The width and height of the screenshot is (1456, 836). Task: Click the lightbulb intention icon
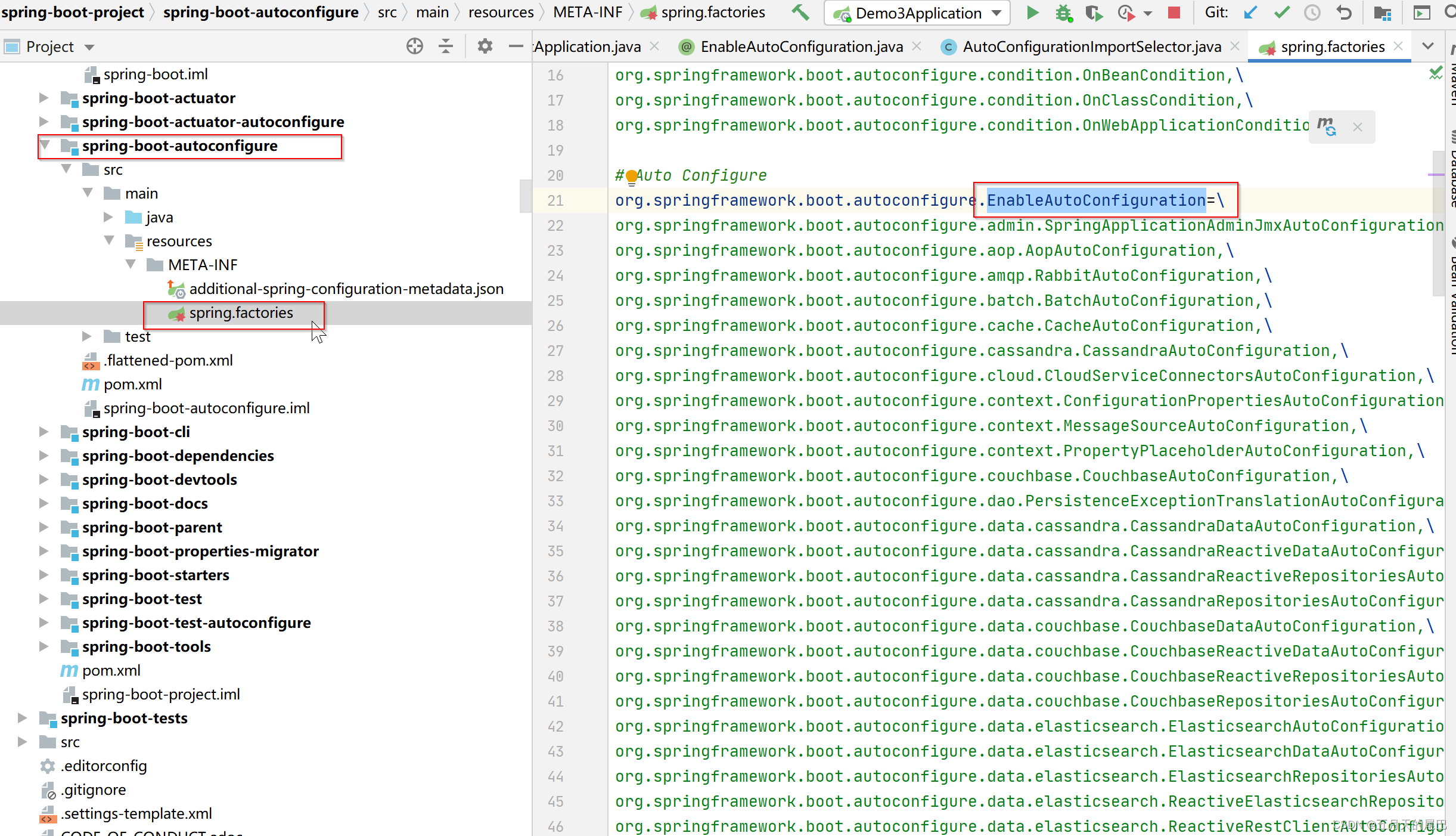632,177
